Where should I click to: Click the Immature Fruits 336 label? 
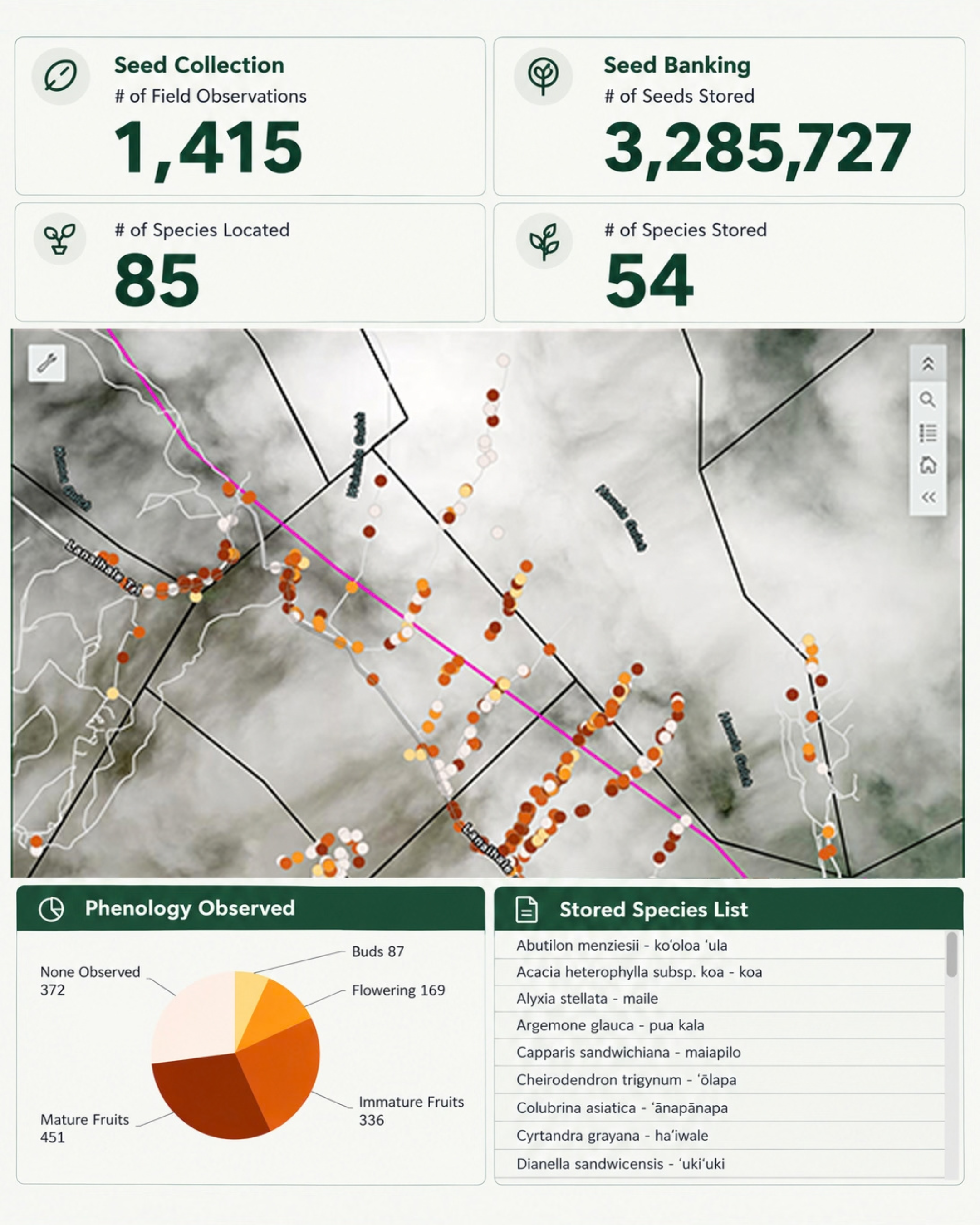(412, 1111)
